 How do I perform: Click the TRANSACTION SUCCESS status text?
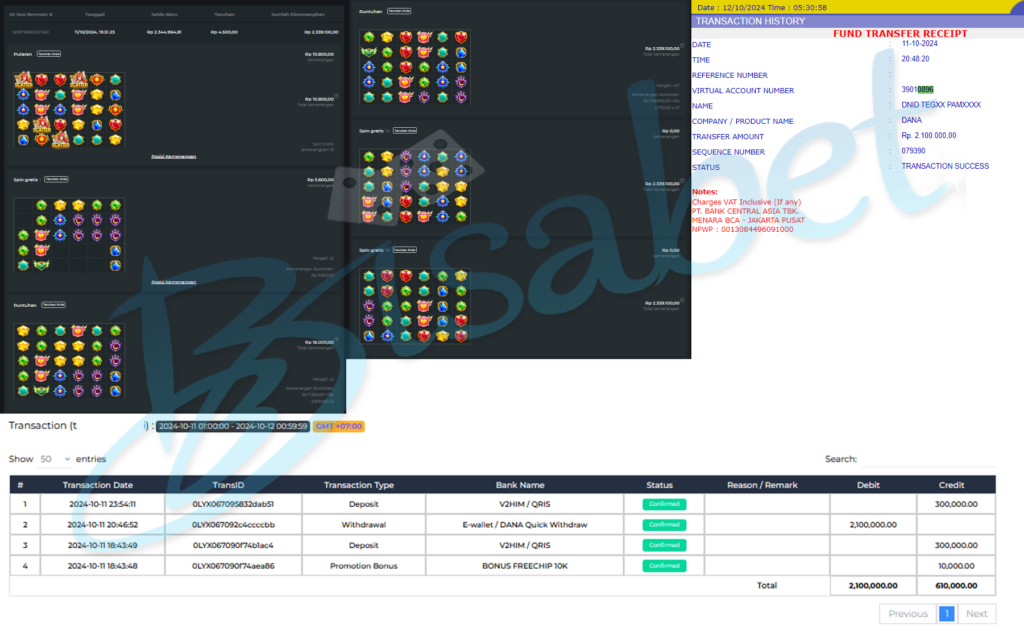pyautogui.click(x=945, y=167)
